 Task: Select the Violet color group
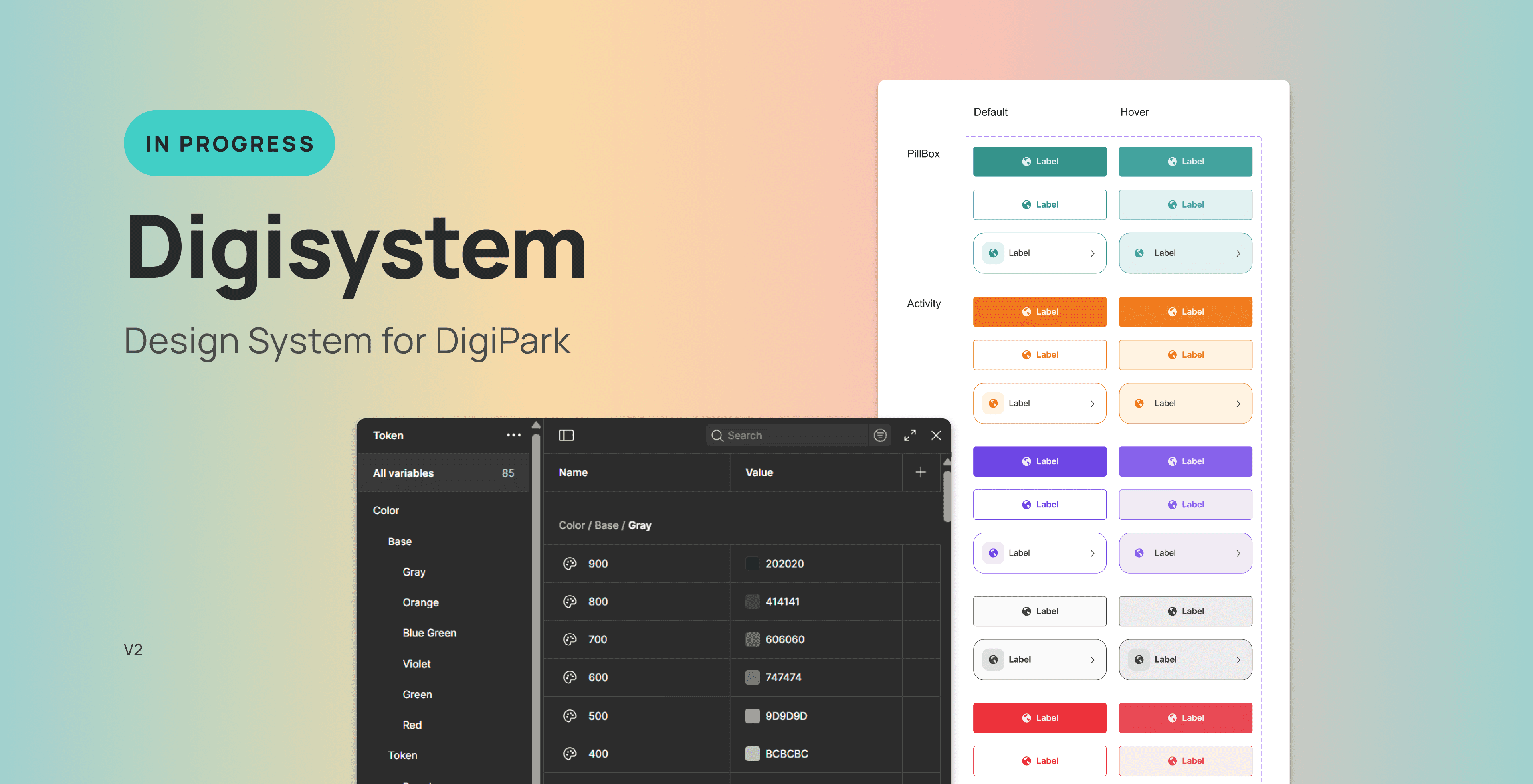[x=416, y=664]
